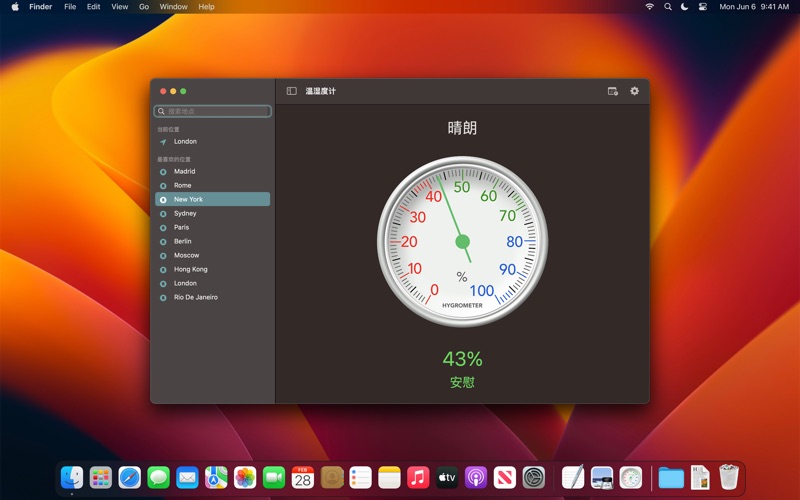Open the View menu
Screen dimensions: 800x500
[x=119, y=7]
